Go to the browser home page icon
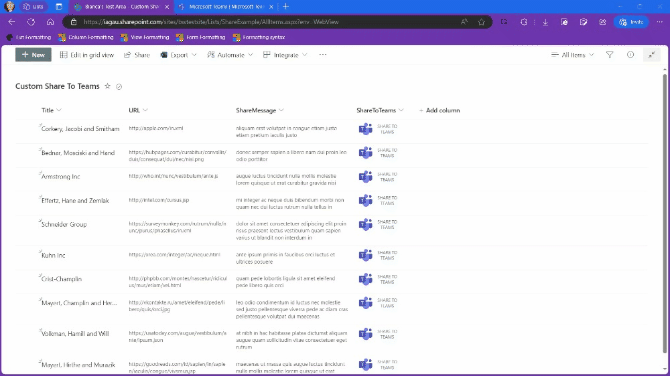This screenshot has width=670, height=376. pyautogui.click(x=50, y=22)
